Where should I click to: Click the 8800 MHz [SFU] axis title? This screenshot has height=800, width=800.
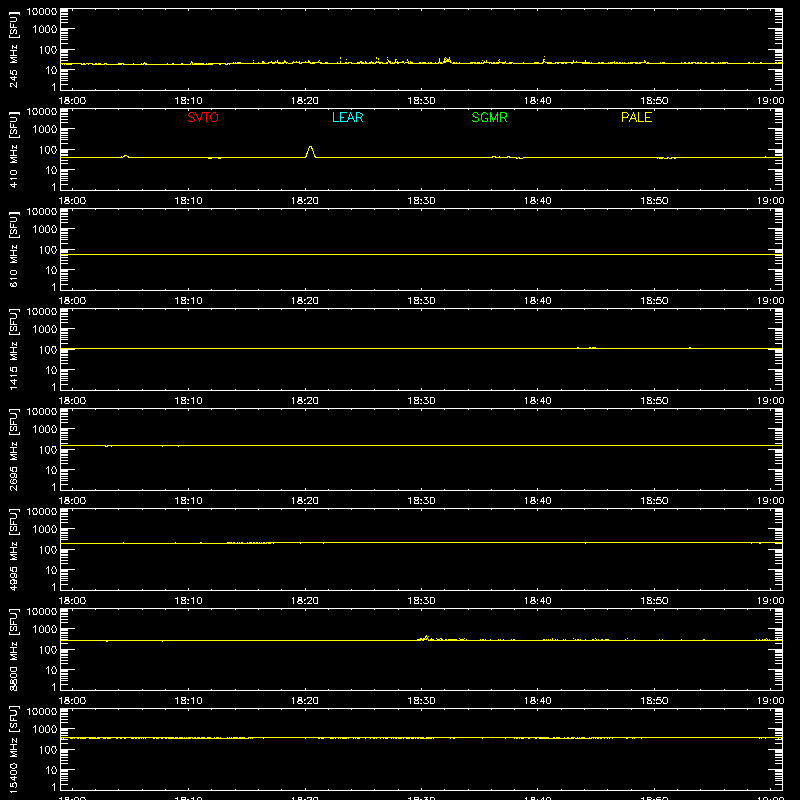[x=14, y=649]
